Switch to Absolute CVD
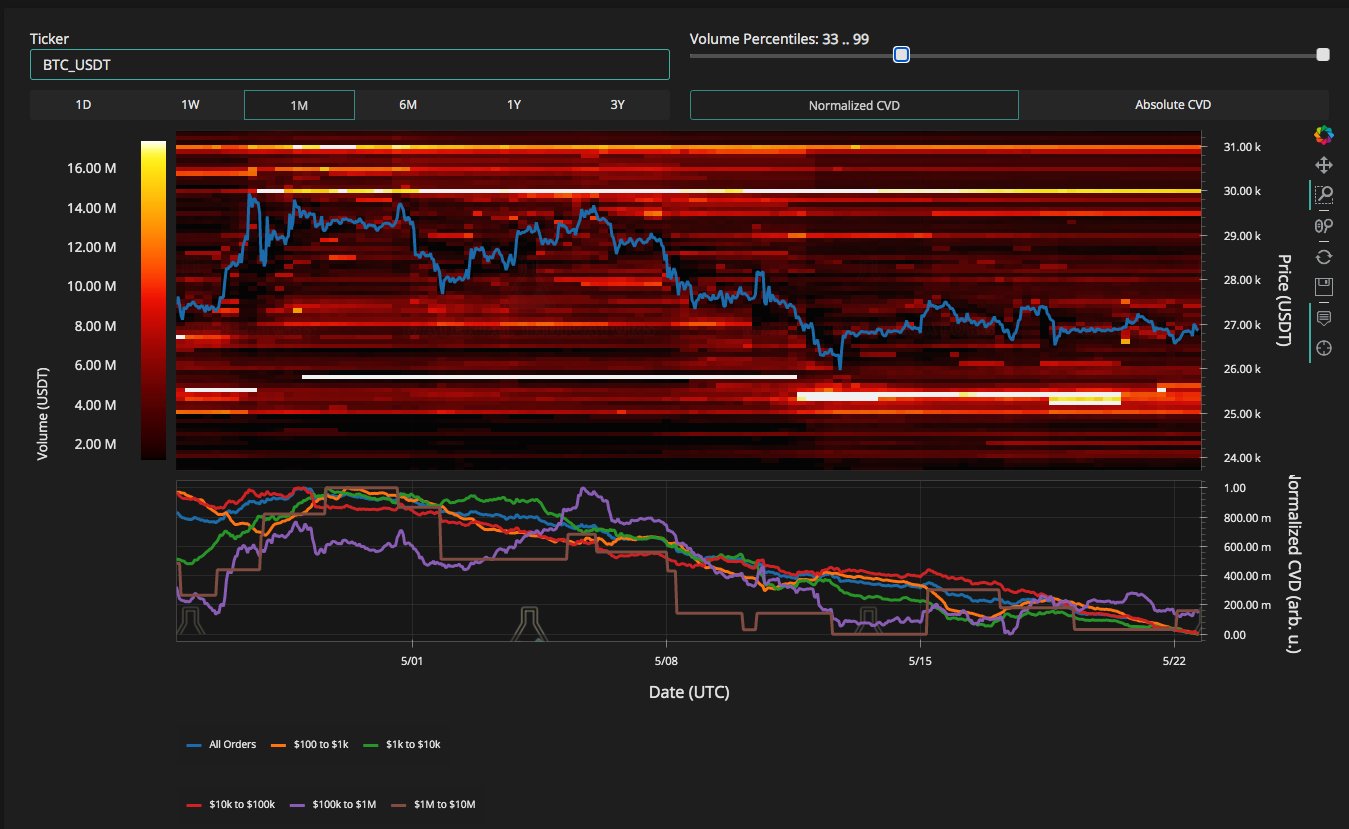The width and height of the screenshot is (1349, 829). tap(1174, 105)
